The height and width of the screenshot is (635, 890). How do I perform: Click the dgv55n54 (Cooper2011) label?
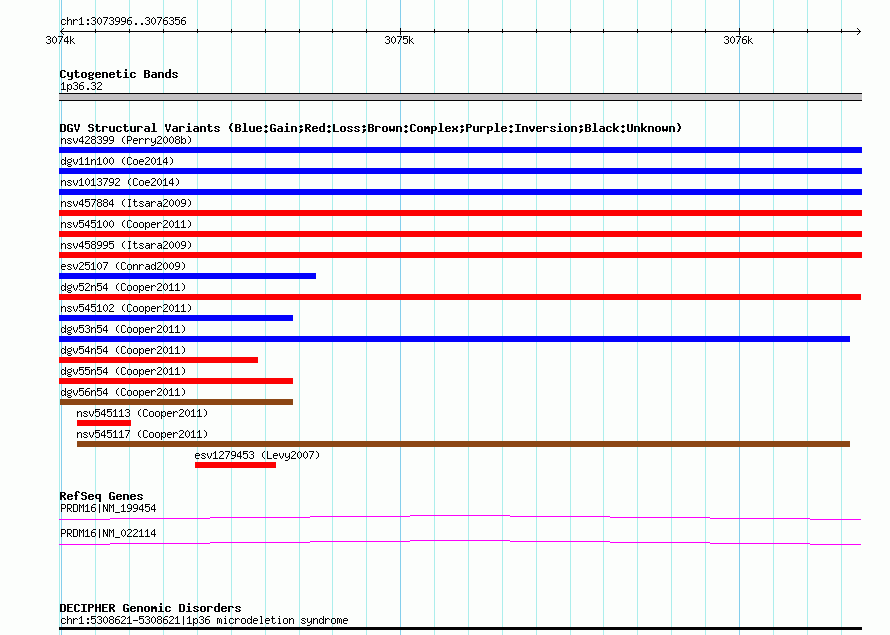pyautogui.click(x=123, y=371)
